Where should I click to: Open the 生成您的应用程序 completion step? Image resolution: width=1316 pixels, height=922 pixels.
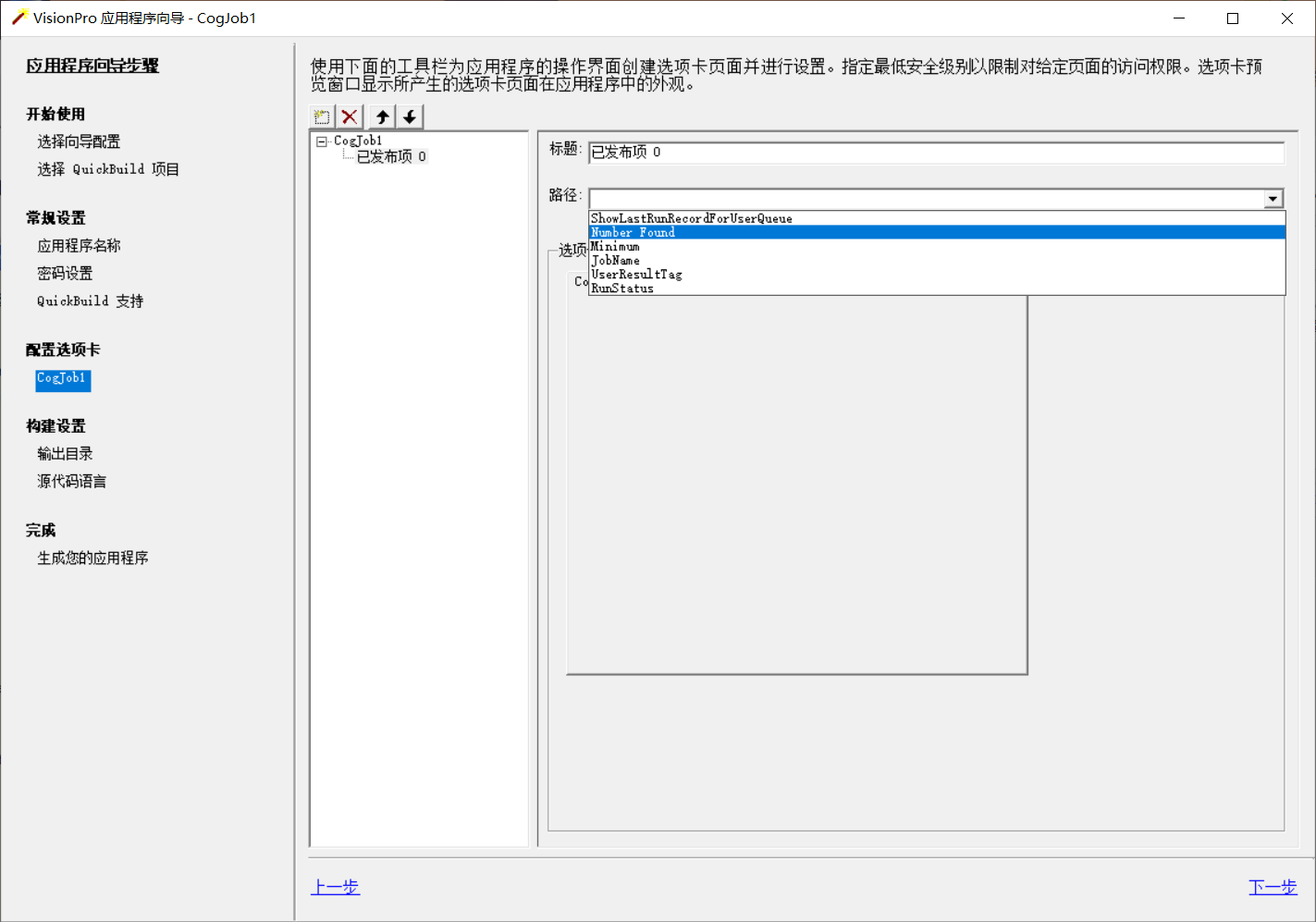click(92, 557)
